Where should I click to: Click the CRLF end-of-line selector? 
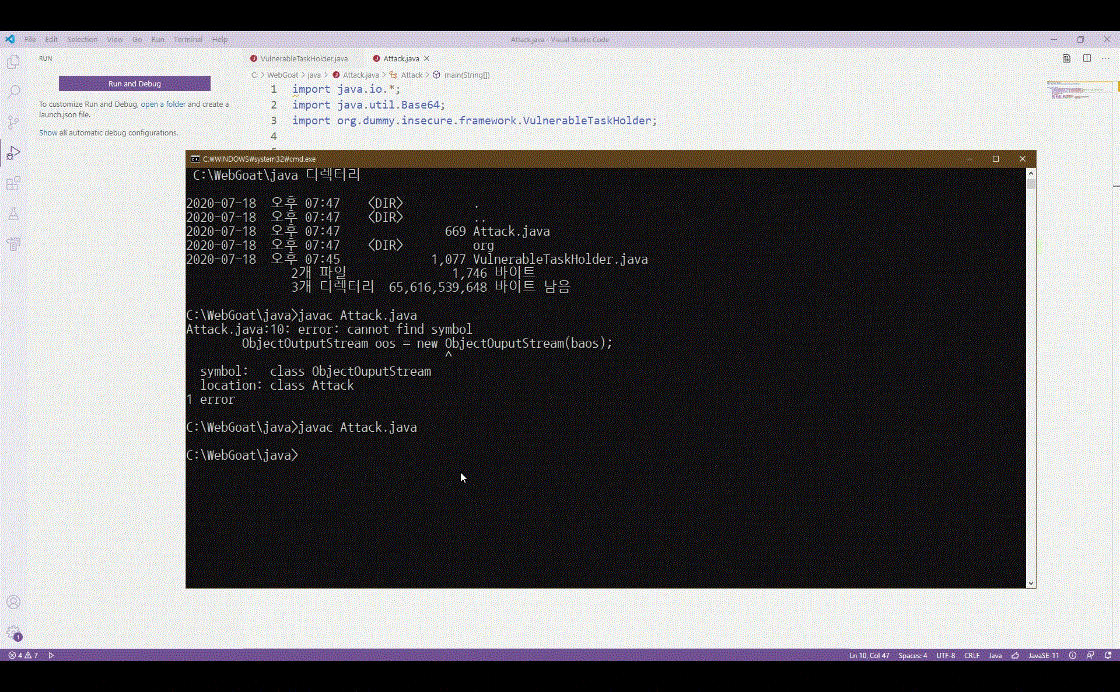(x=971, y=655)
